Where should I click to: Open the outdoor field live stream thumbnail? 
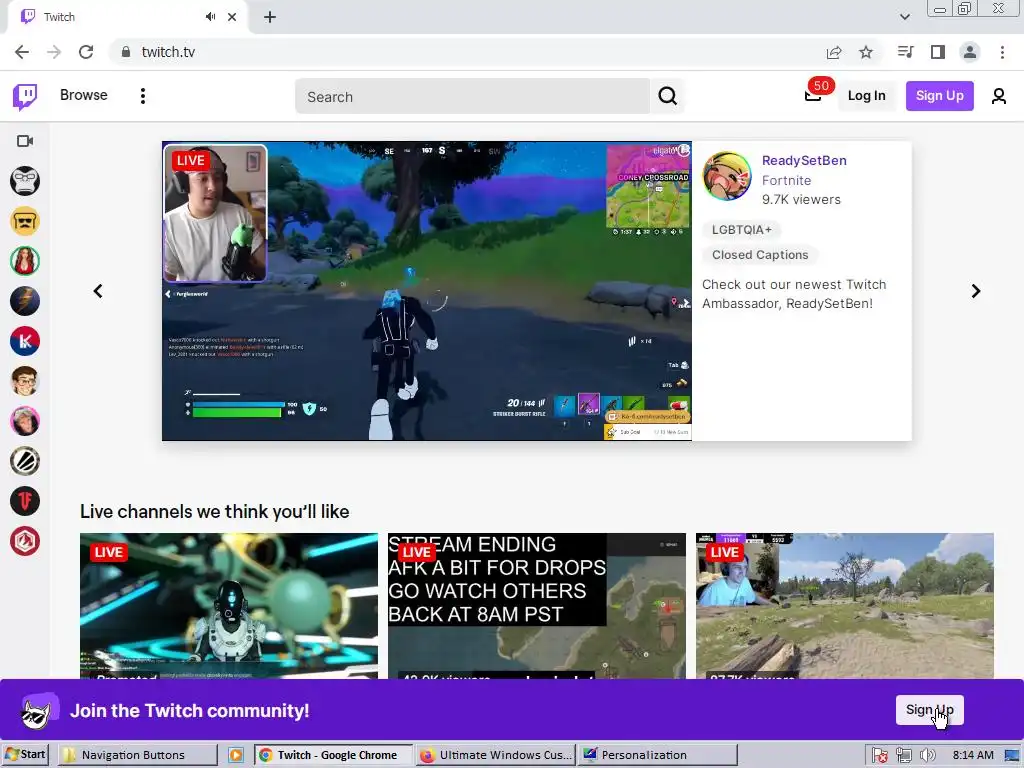[844, 606]
